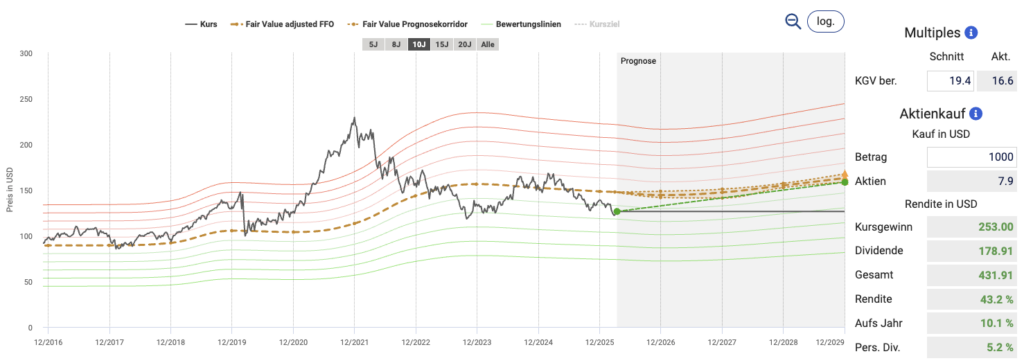
Task: Click the Kursgewinn value 253.00
Action: 971,227
